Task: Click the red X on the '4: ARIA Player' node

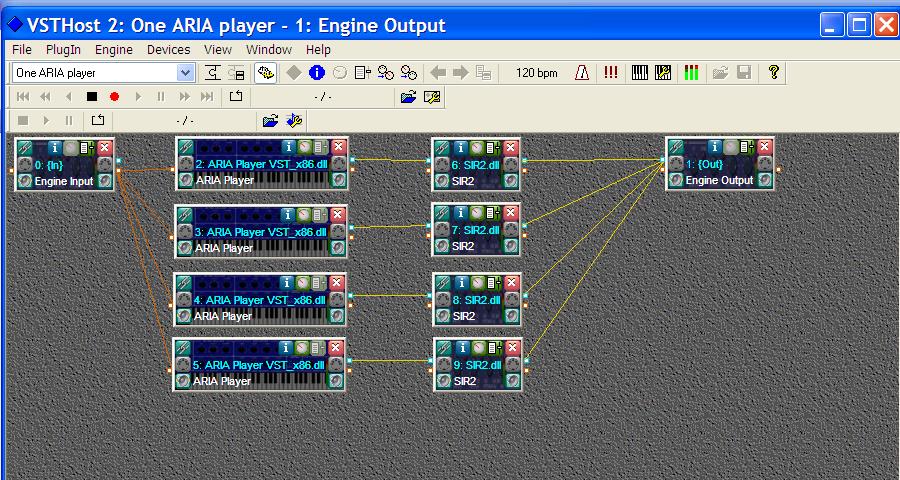Action: point(337,282)
